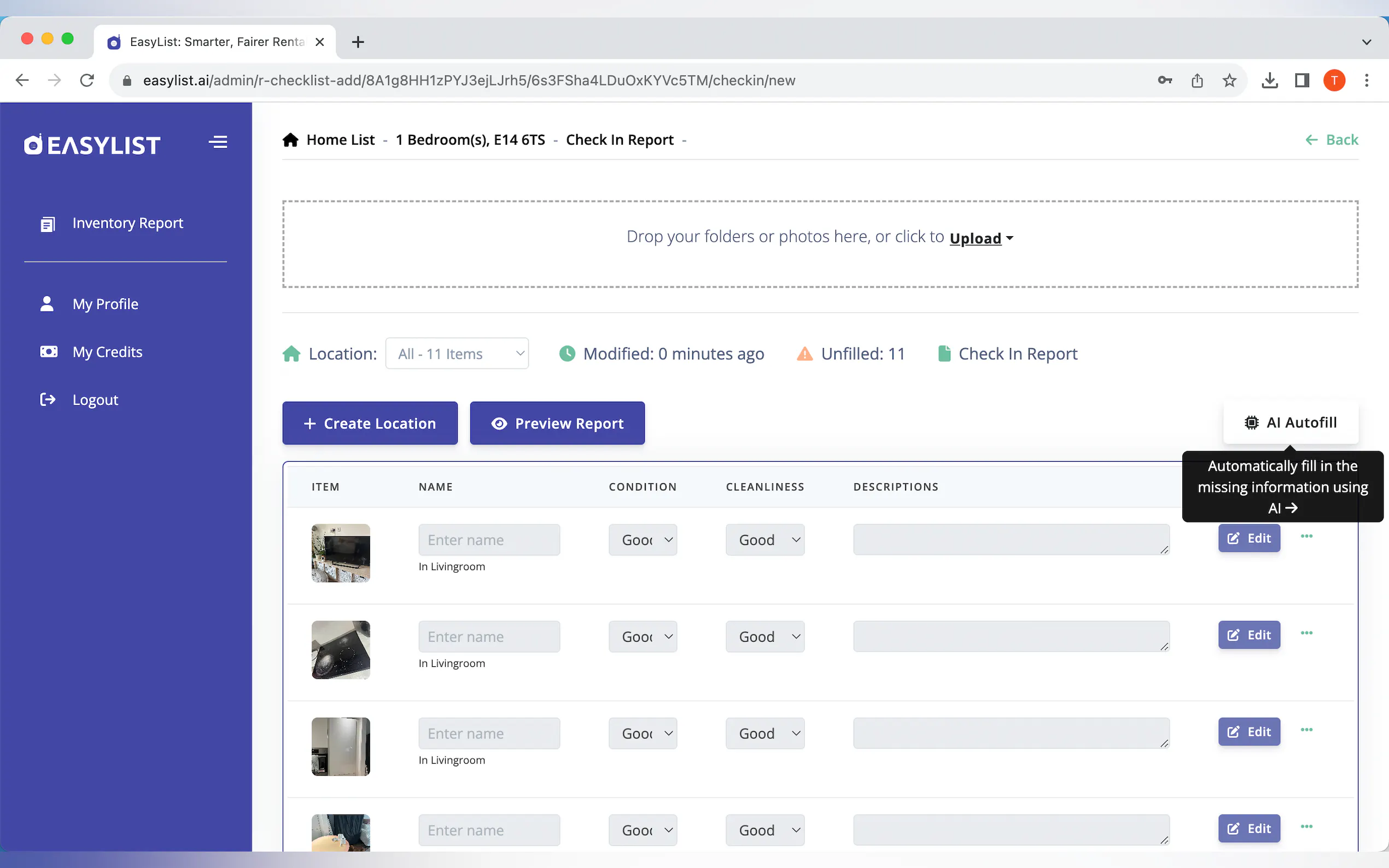The width and height of the screenshot is (1389, 868).
Task: Click the AI Autofill button
Action: click(x=1290, y=423)
